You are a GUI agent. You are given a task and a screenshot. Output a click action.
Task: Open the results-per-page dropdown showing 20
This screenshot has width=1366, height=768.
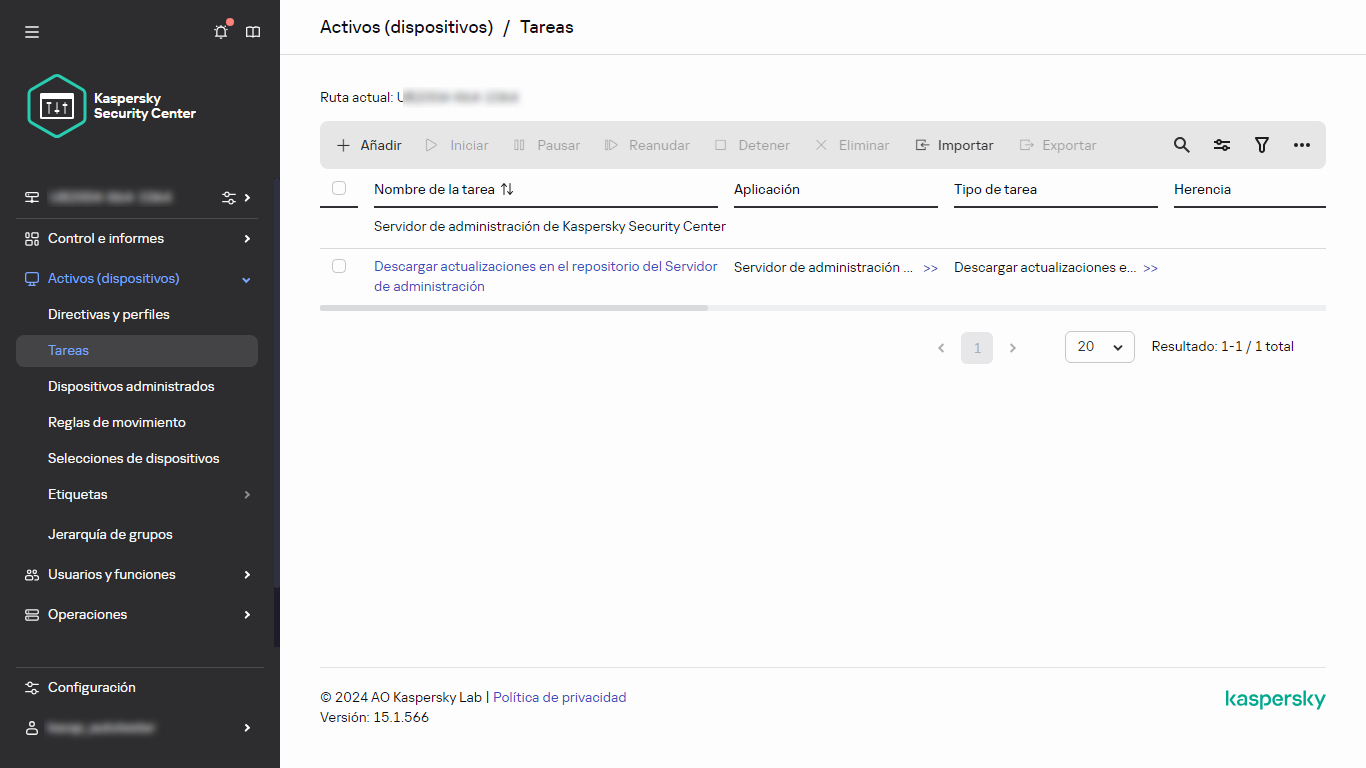(1099, 346)
